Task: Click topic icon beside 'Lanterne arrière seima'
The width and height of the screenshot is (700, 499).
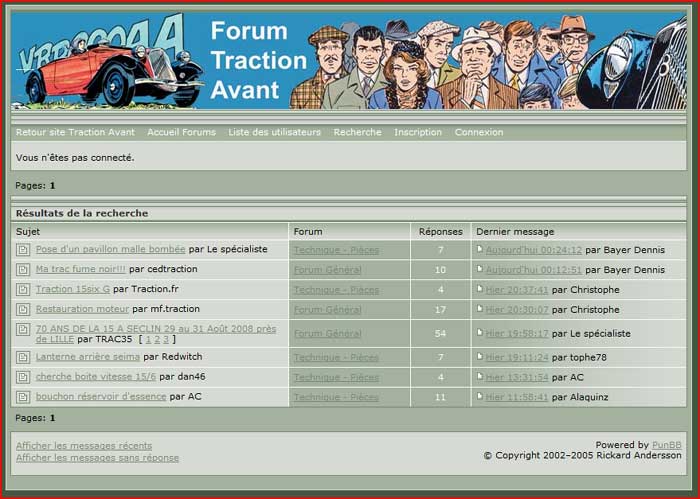Action: [x=23, y=357]
